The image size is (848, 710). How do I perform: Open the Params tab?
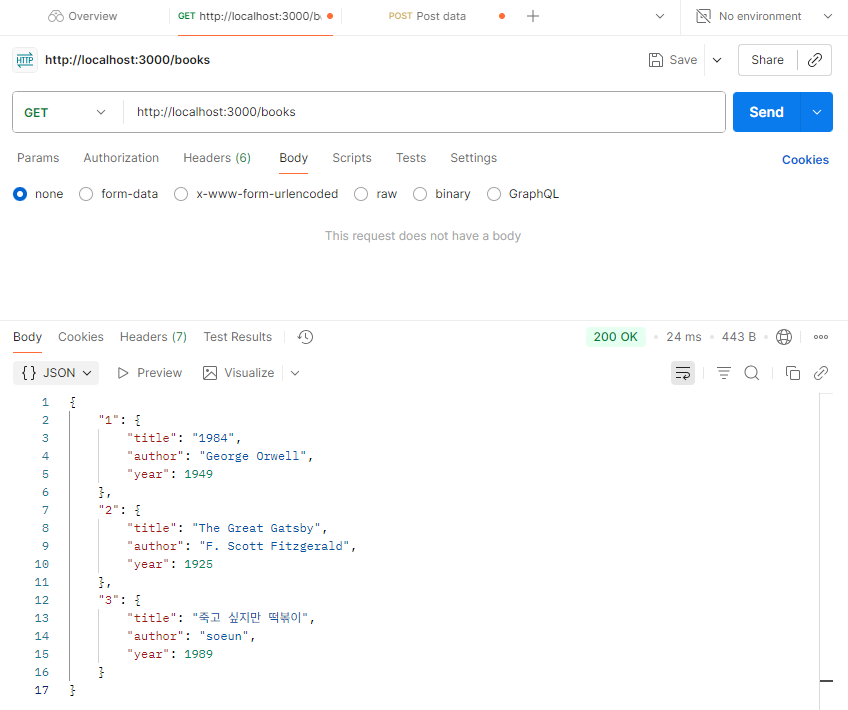(x=38, y=158)
